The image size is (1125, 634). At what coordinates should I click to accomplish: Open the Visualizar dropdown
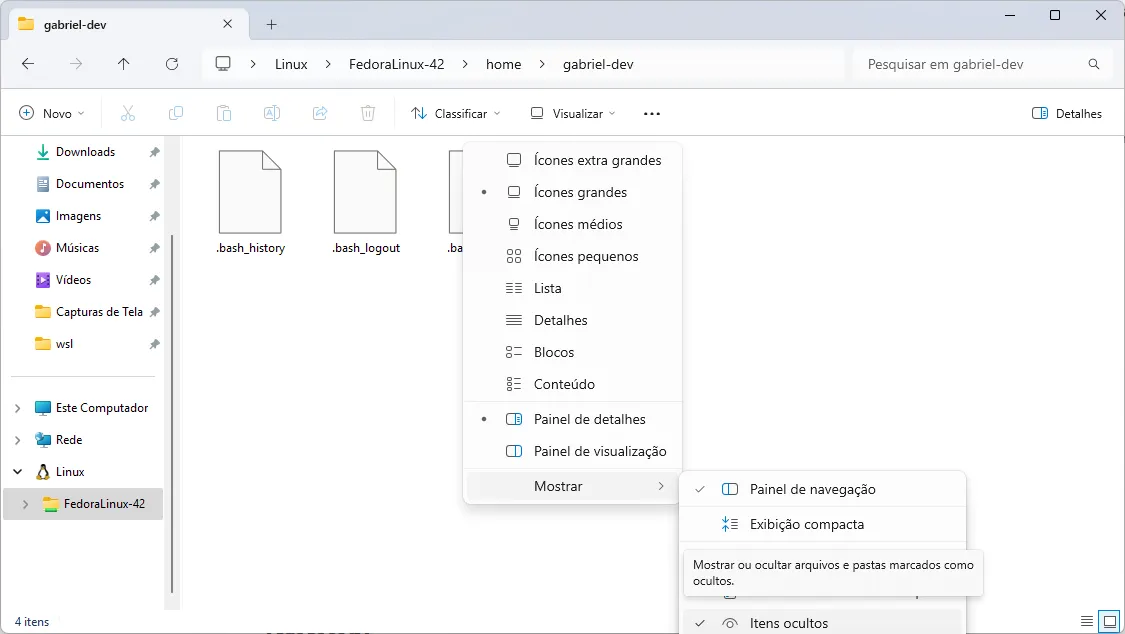coord(573,113)
